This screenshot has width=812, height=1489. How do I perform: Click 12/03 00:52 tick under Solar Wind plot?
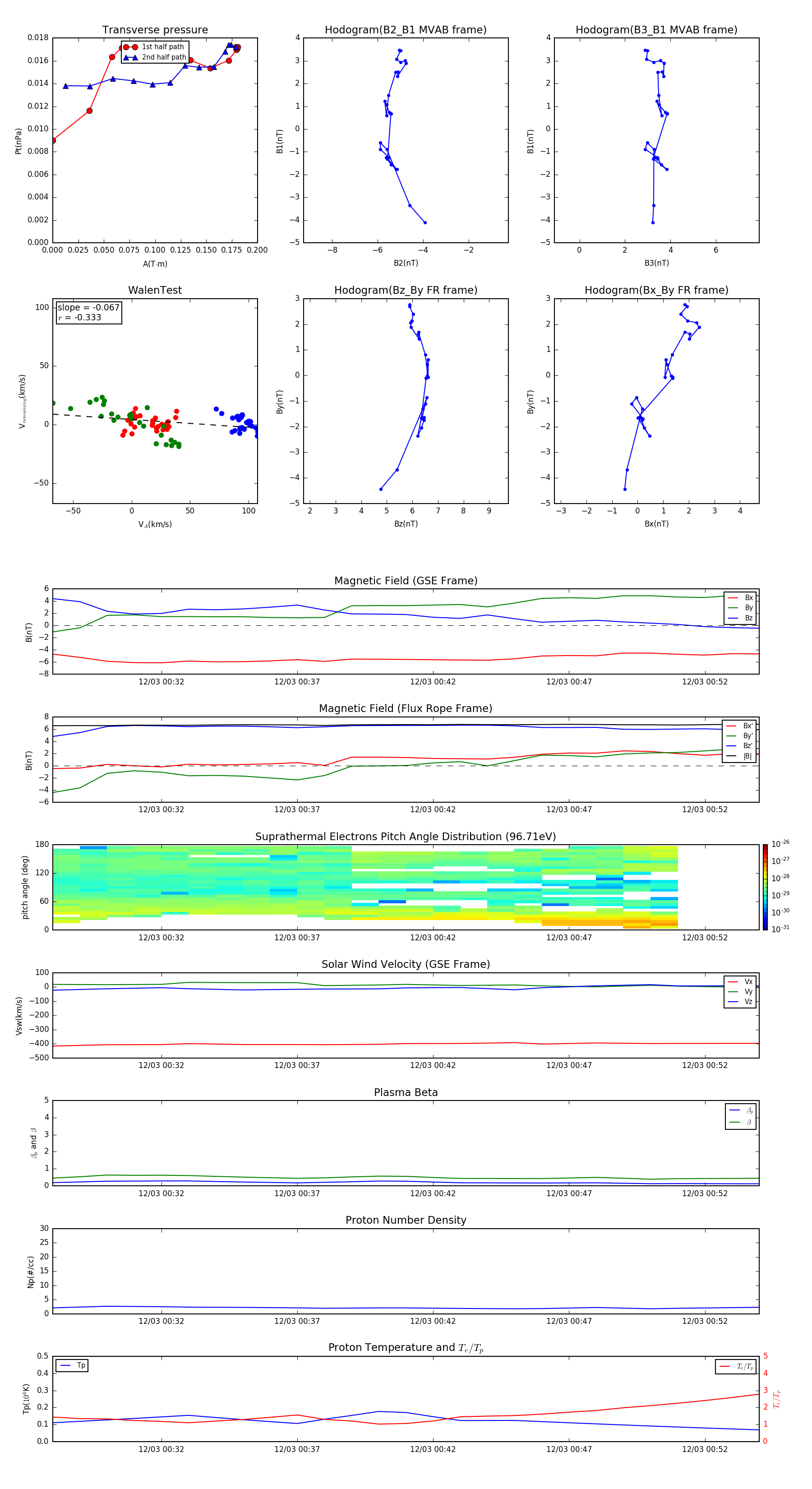(705, 1065)
